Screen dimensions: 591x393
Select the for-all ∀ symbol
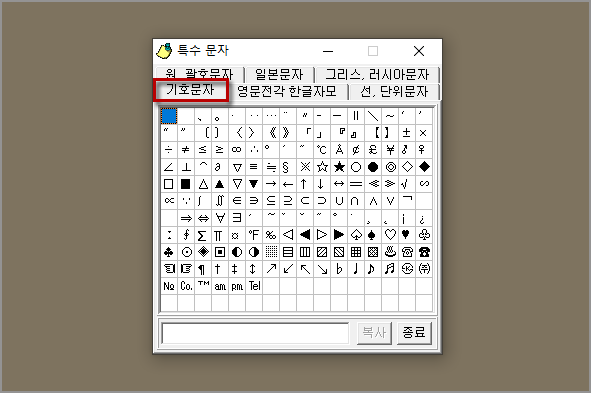click(x=220, y=218)
